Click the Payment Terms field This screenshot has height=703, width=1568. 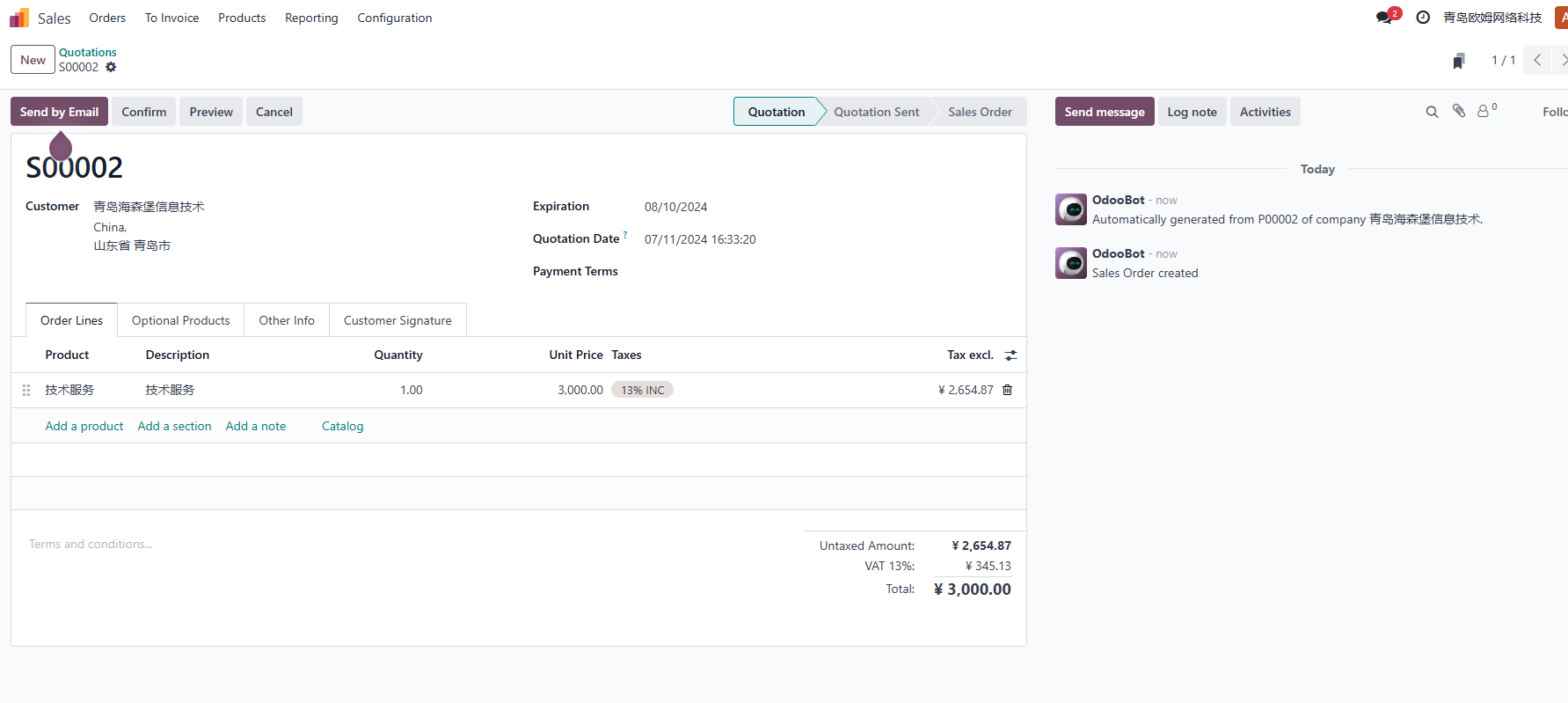[x=827, y=271]
